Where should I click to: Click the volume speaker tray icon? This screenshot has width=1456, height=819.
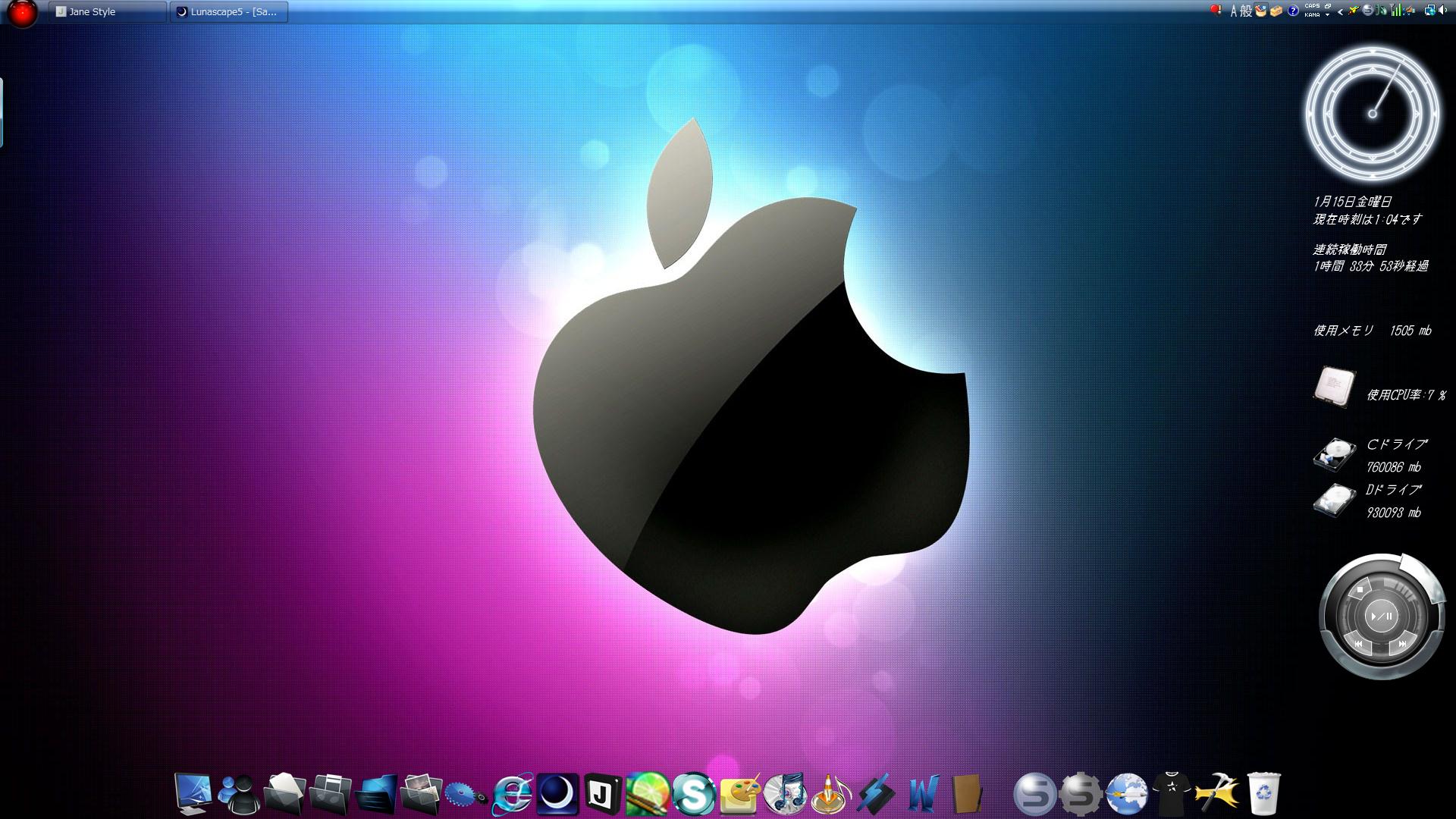click(1442, 11)
